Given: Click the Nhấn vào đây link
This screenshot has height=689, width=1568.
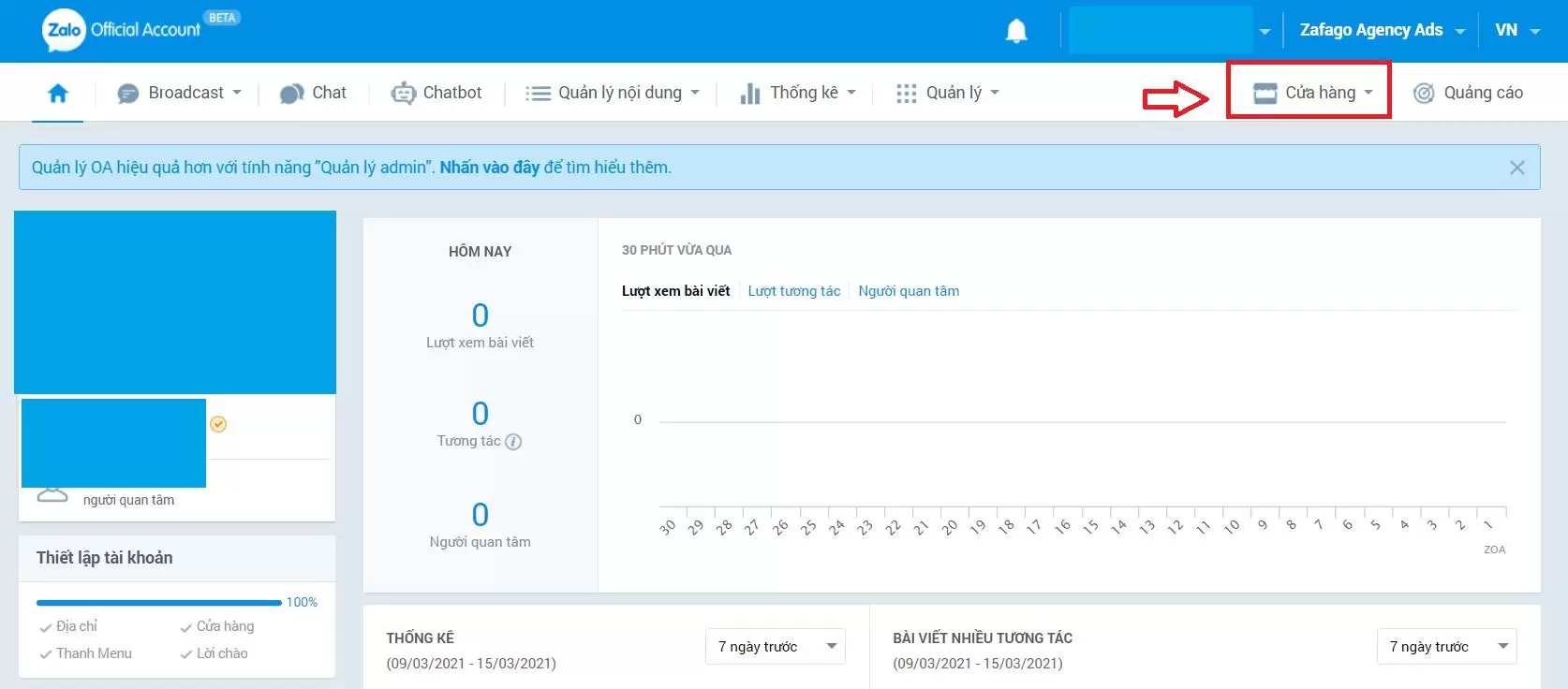Looking at the screenshot, I should point(490,168).
